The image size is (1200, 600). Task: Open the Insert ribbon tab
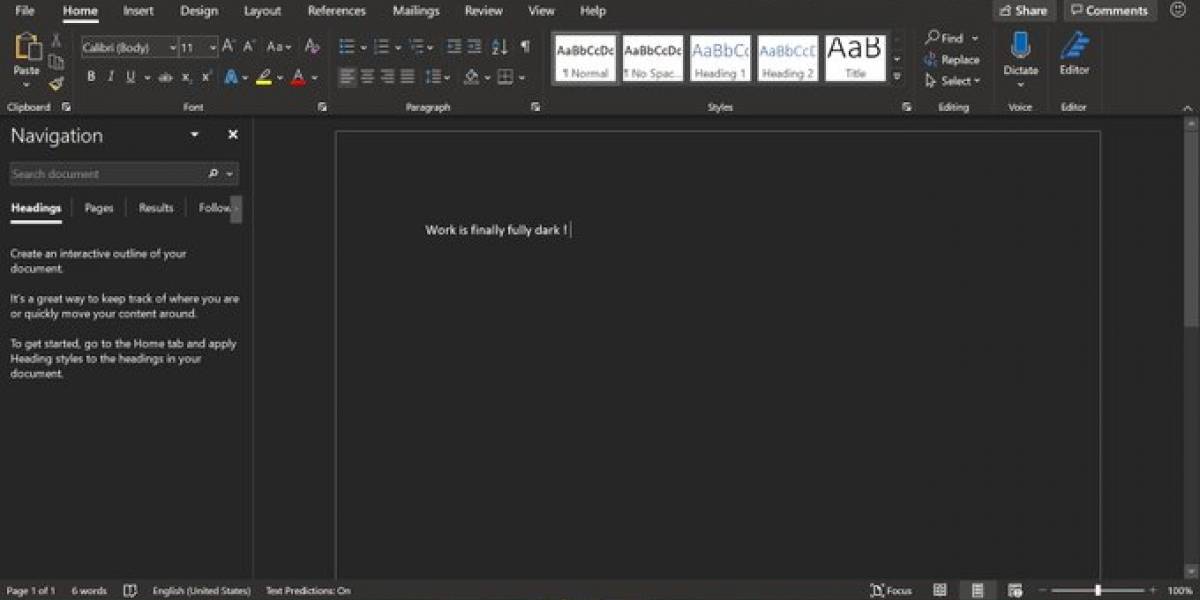pos(138,11)
